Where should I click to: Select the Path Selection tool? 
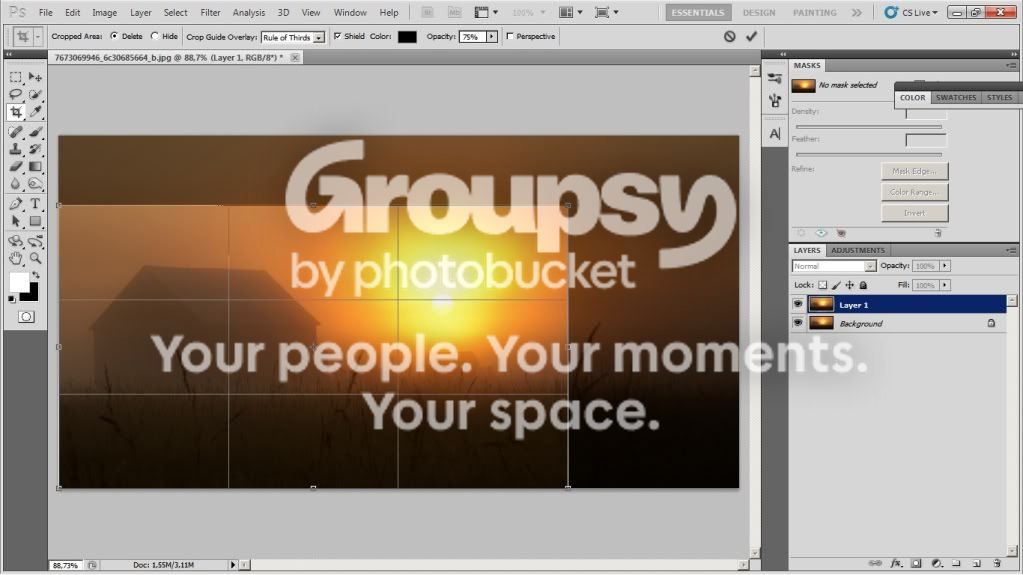tap(16, 221)
